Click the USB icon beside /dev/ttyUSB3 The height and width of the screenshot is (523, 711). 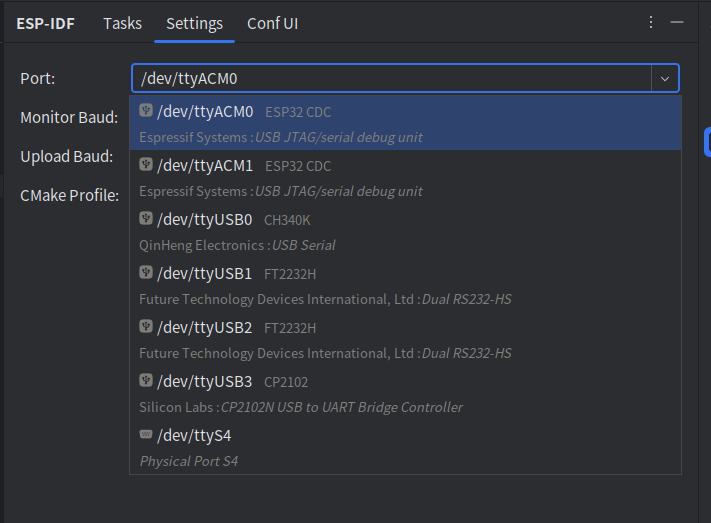(x=146, y=381)
